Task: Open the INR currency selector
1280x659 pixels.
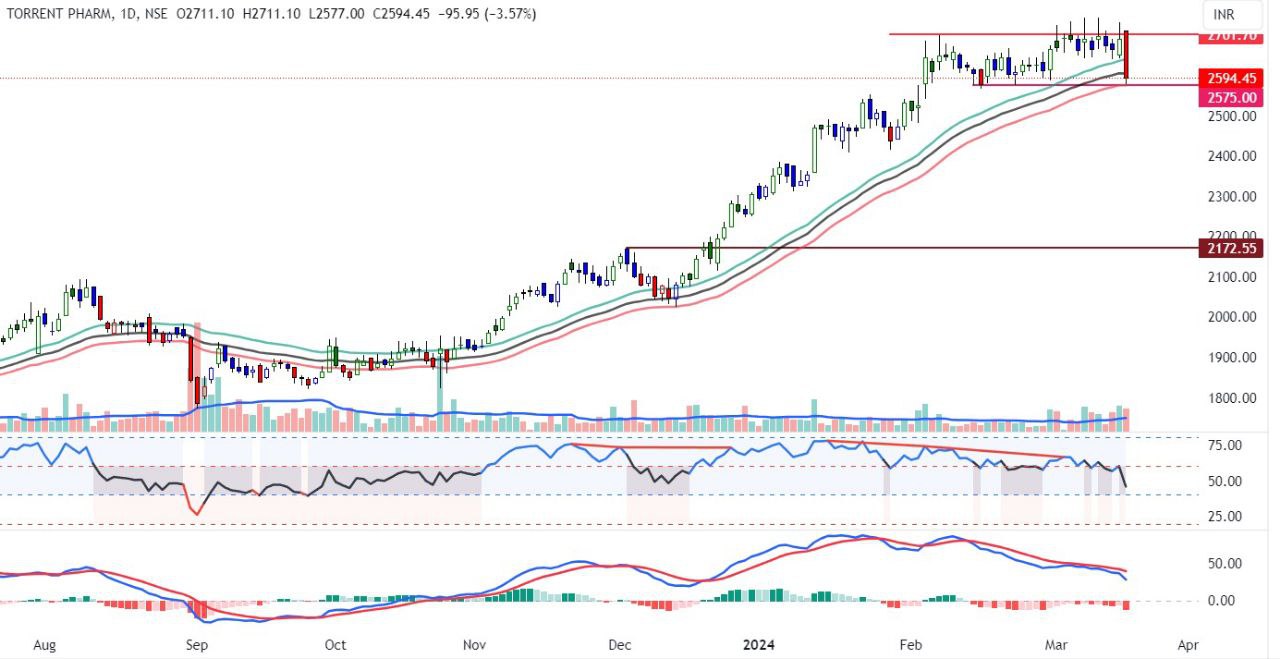Action: pyautogui.click(x=1224, y=15)
